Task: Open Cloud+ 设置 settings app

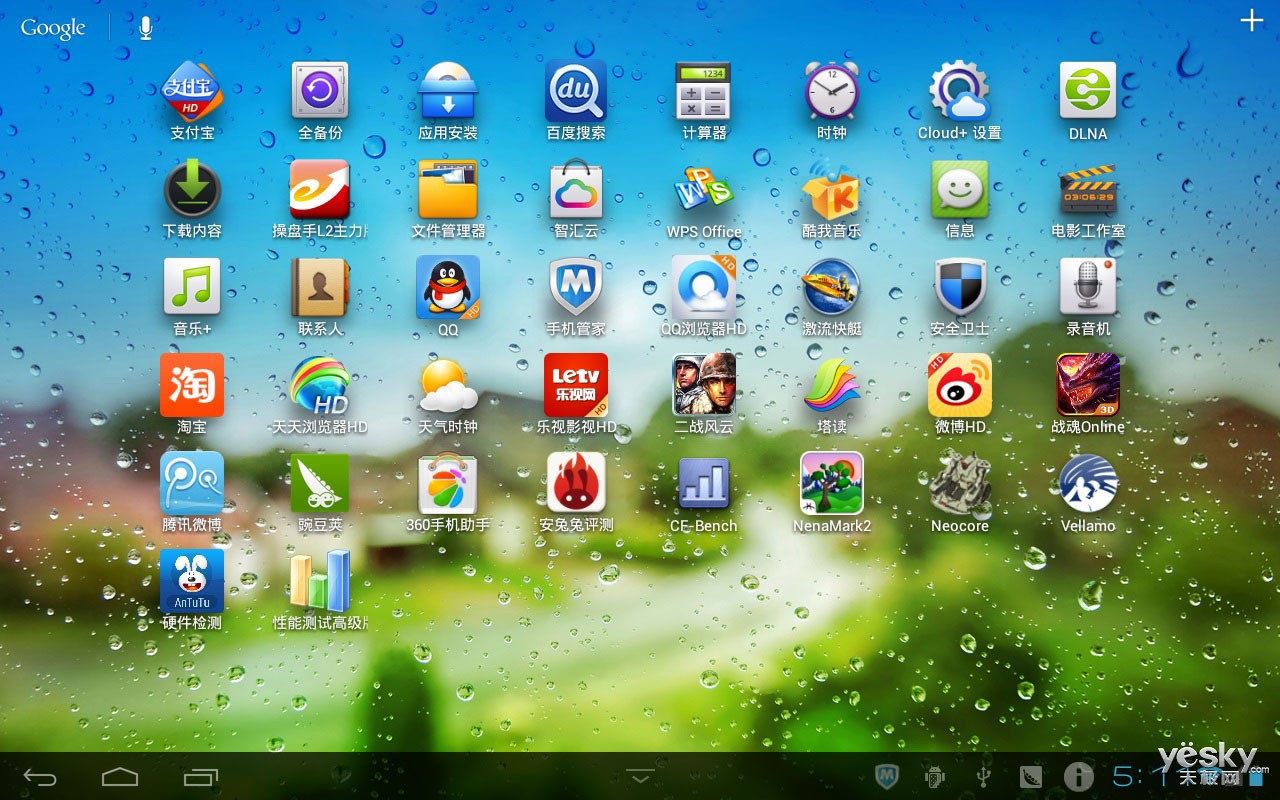Action: coord(960,91)
